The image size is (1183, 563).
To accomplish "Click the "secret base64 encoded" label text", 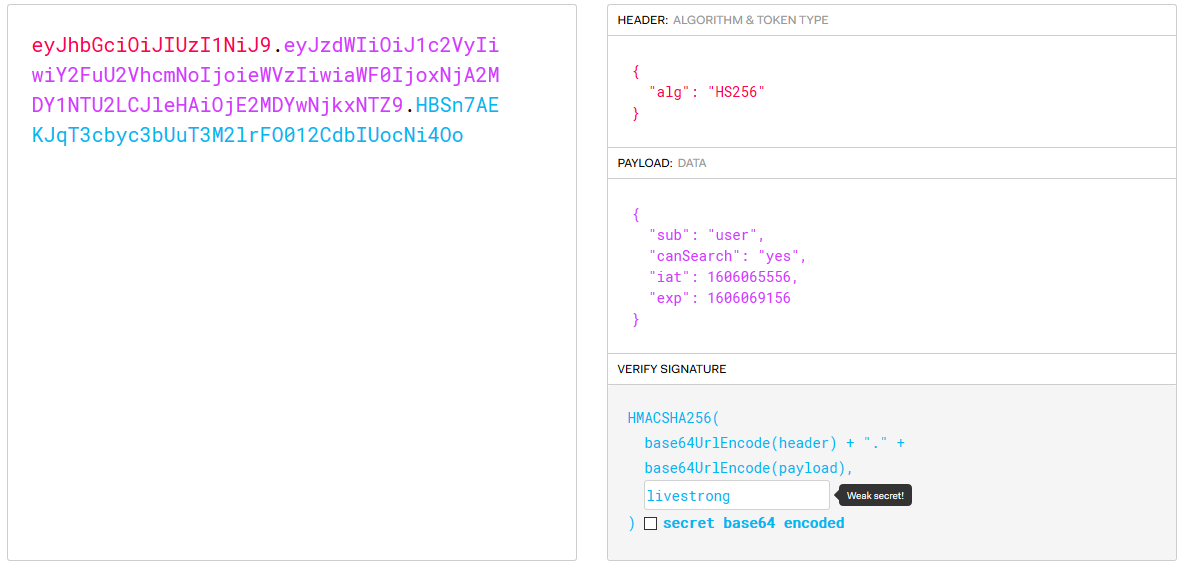I will (753, 523).
